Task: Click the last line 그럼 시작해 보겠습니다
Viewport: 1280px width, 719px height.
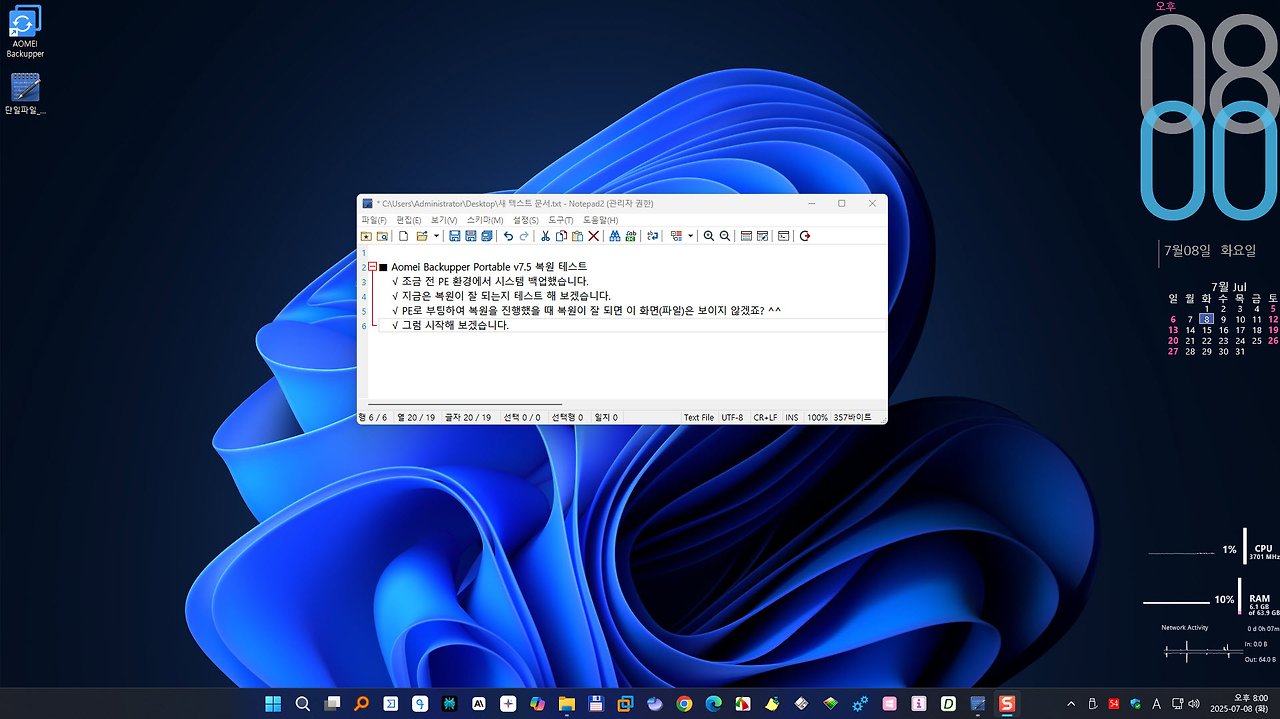Action: [451, 325]
